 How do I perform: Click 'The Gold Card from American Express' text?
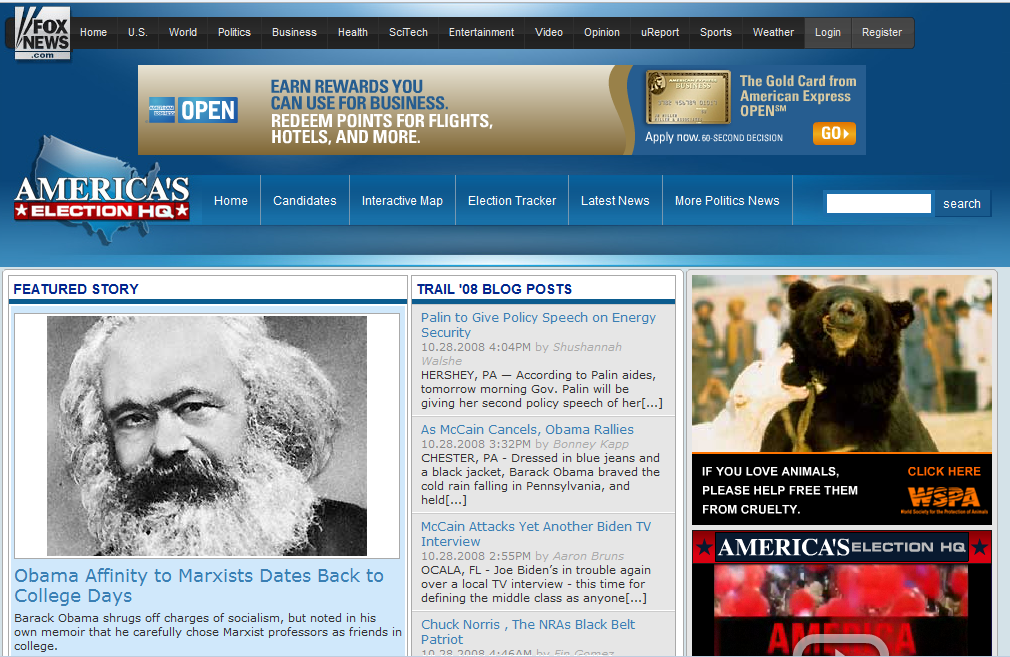click(798, 96)
